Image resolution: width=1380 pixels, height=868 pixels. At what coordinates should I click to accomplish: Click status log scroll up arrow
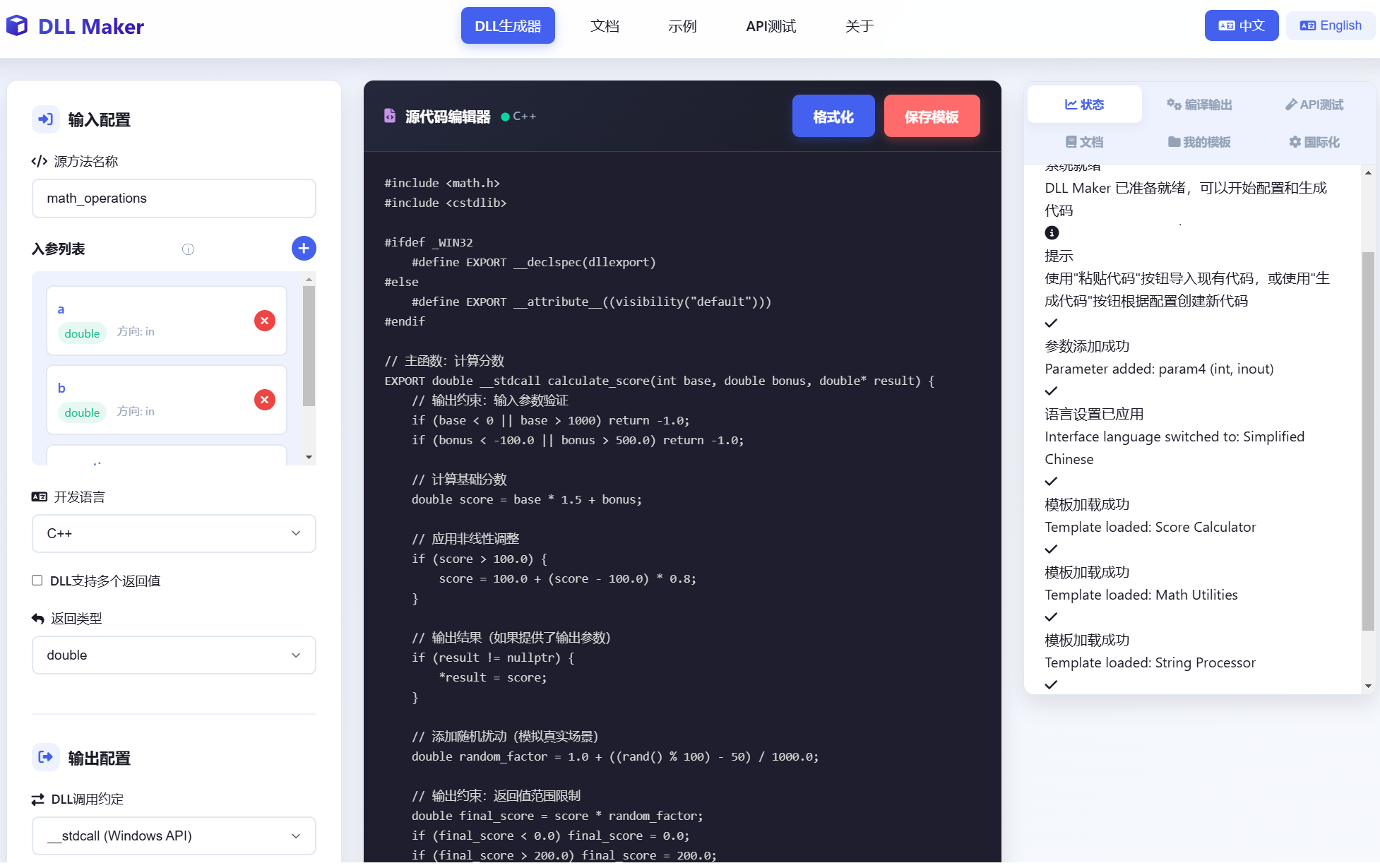tap(1368, 173)
